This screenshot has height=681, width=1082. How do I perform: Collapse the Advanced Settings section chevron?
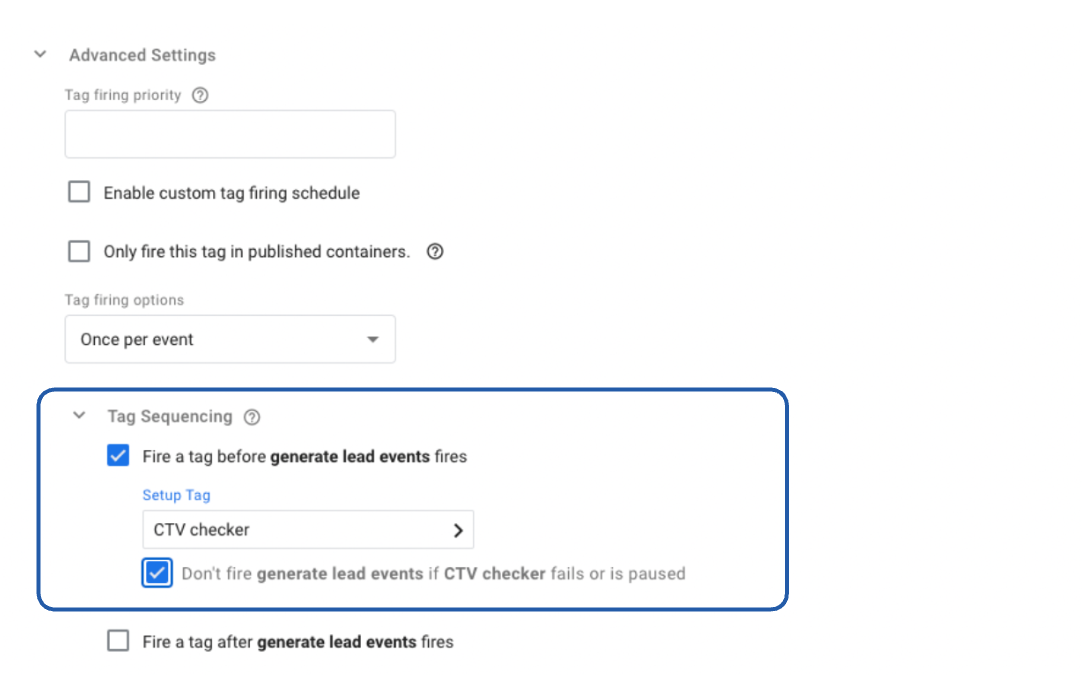pos(40,55)
